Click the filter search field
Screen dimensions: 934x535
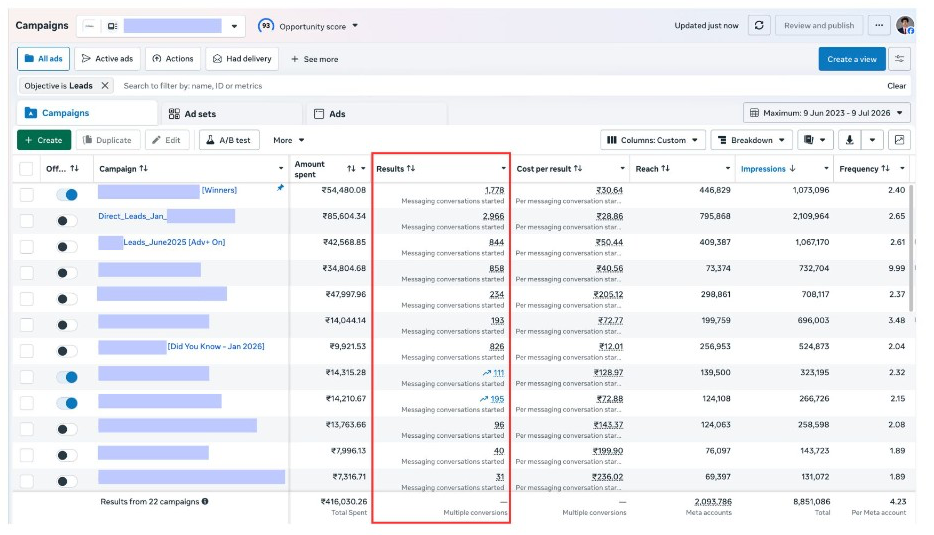(500, 86)
